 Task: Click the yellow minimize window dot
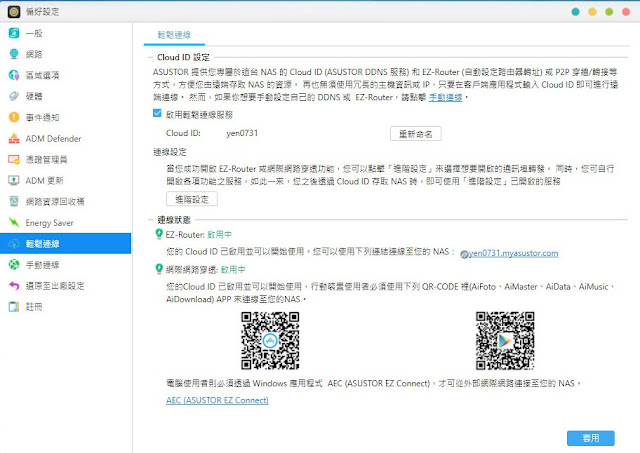[x=592, y=12]
